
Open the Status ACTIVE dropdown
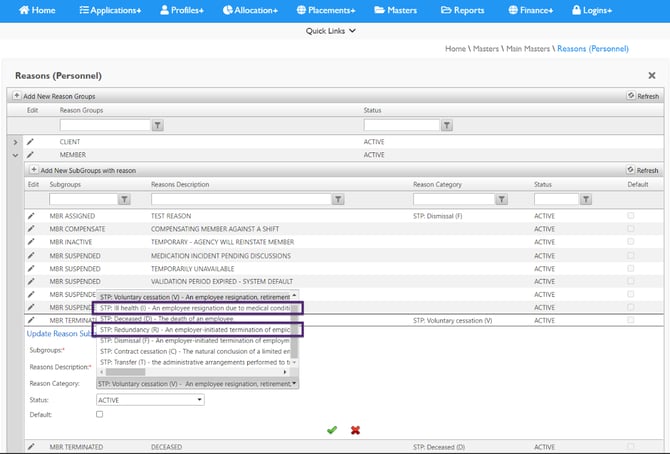(149, 400)
